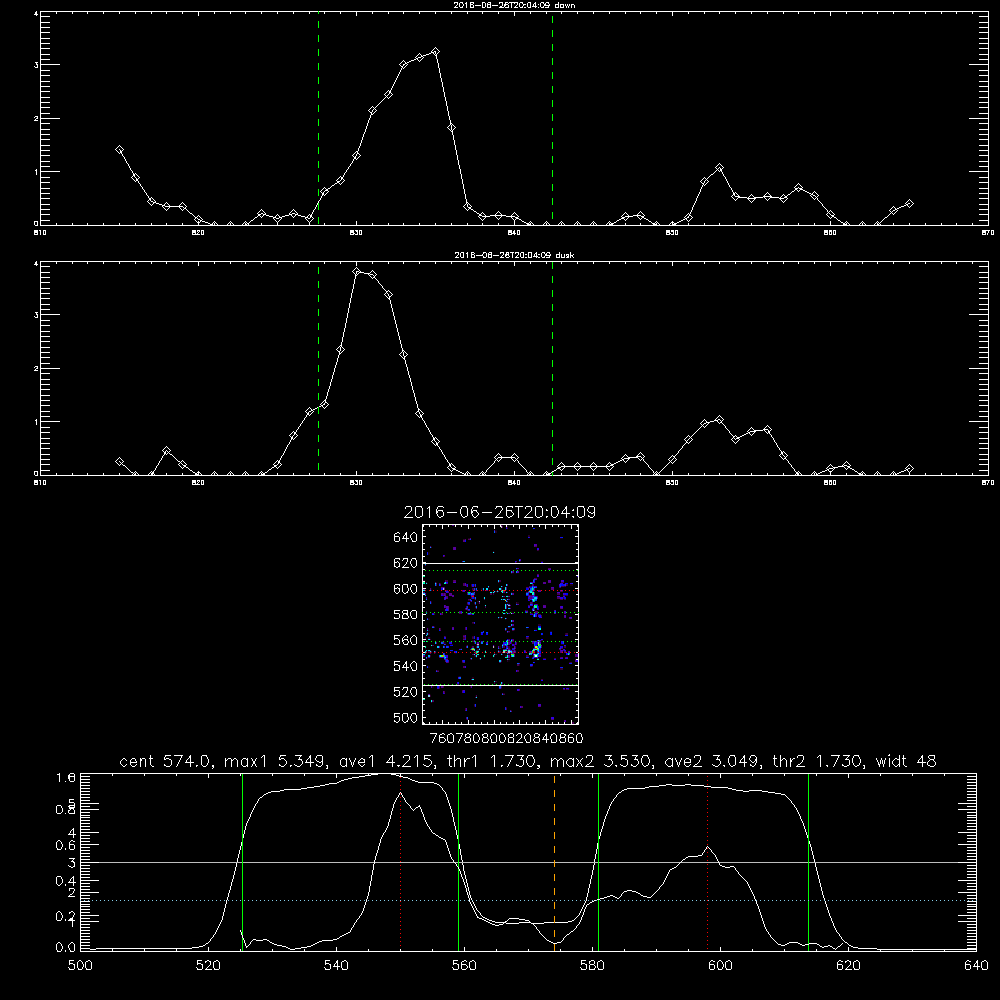
Task: Click the 500 label on the bottom plot x-axis
Action: point(80,966)
